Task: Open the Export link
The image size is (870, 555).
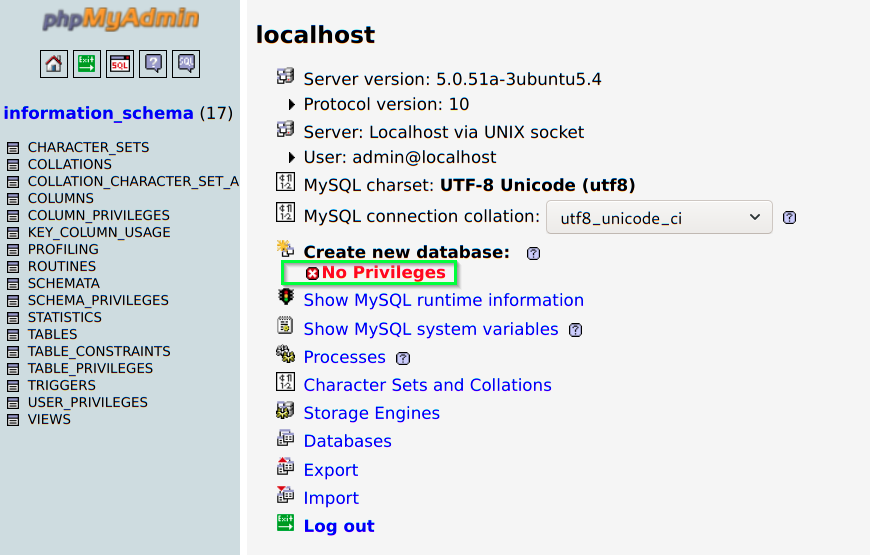Action: coord(331,470)
